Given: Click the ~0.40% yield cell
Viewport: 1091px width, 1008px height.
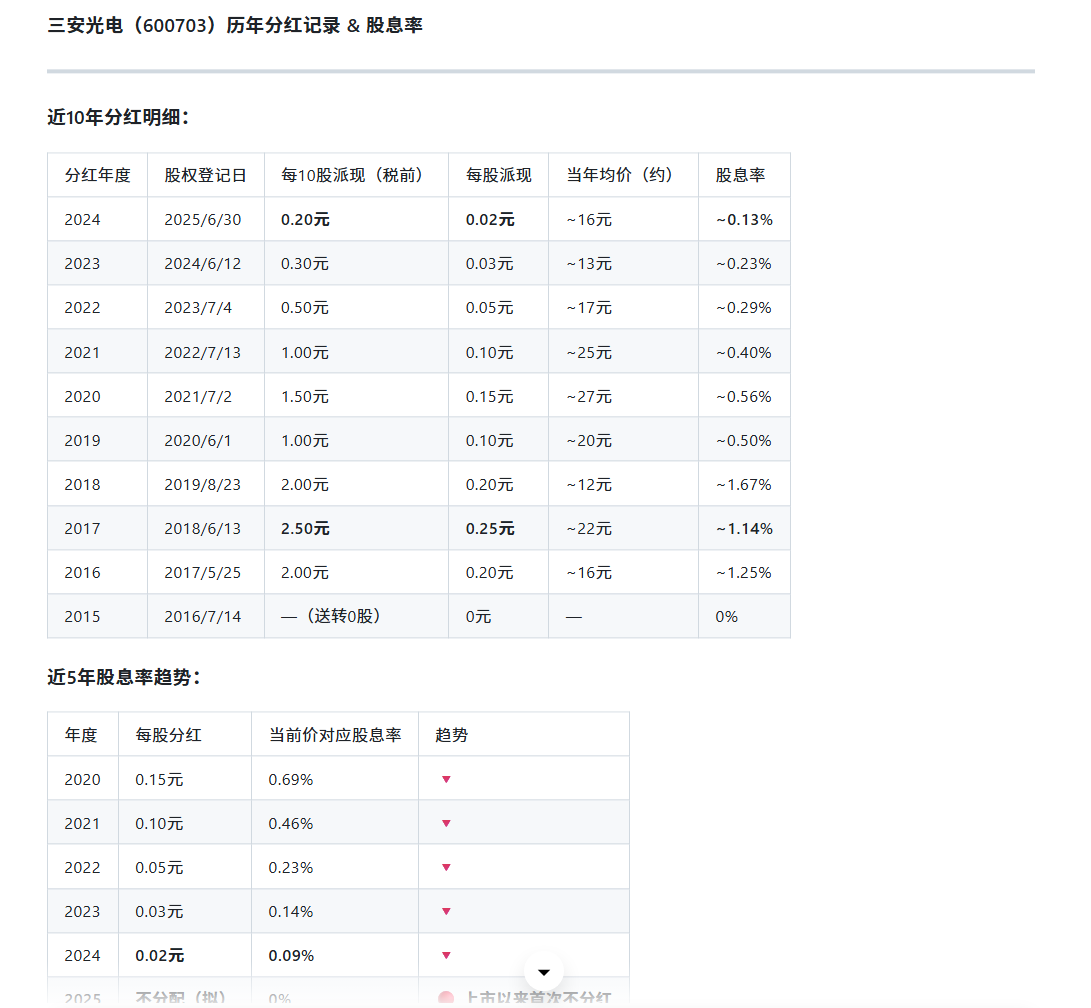Looking at the screenshot, I should tap(744, 353).
